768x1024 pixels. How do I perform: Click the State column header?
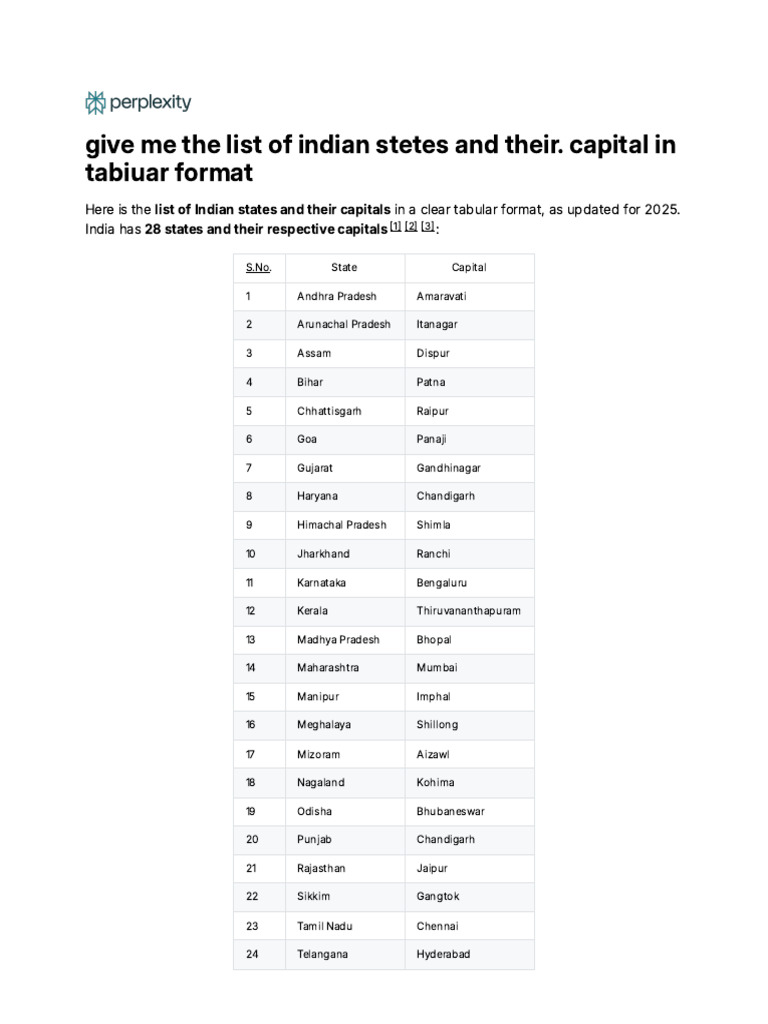(x=344, y=268)
